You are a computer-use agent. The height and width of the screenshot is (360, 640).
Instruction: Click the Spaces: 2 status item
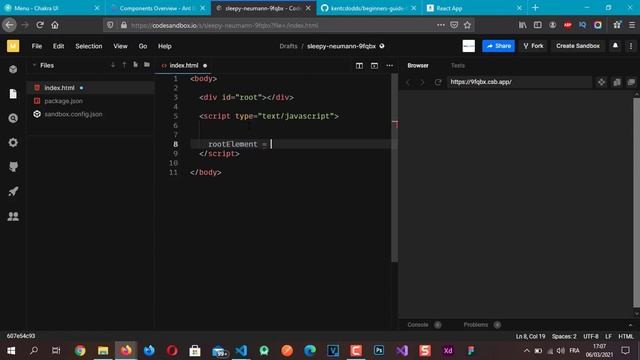click(564, 336)
